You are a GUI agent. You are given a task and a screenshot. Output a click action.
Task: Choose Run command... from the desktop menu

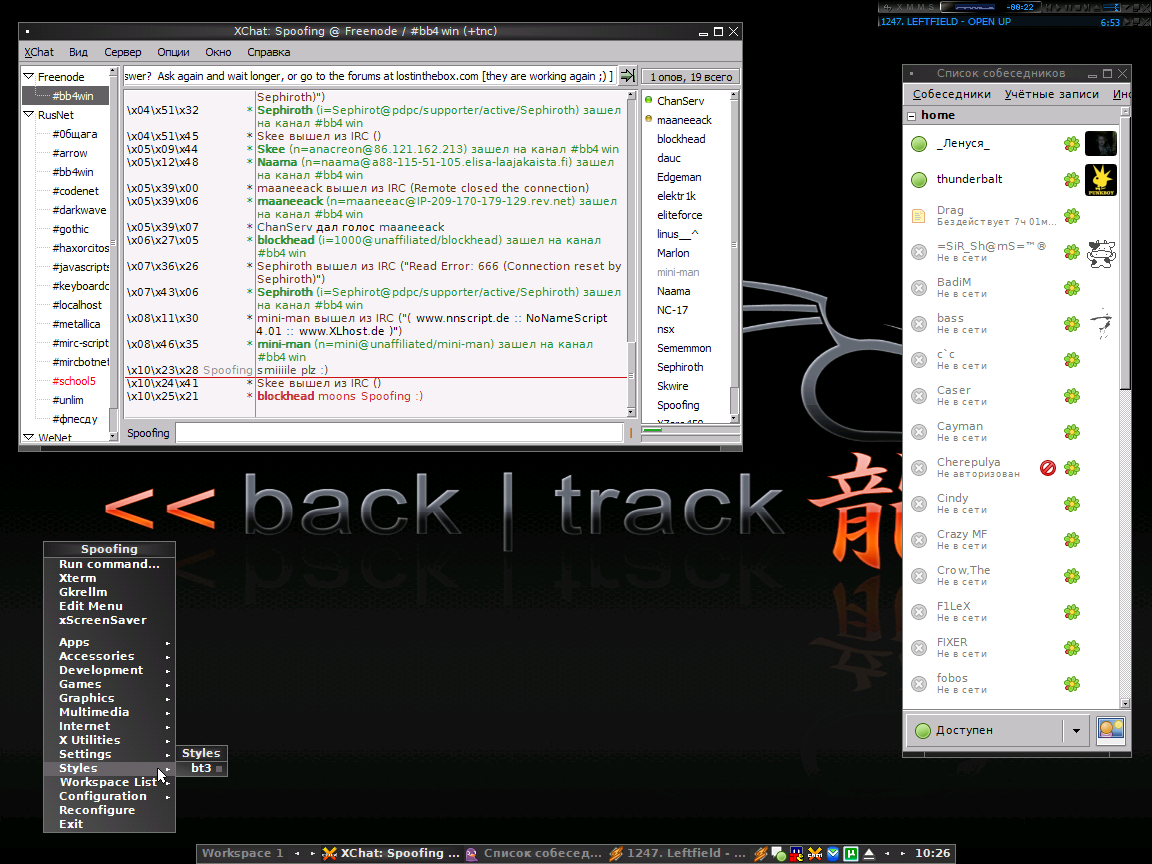click(x=109, y=564)
